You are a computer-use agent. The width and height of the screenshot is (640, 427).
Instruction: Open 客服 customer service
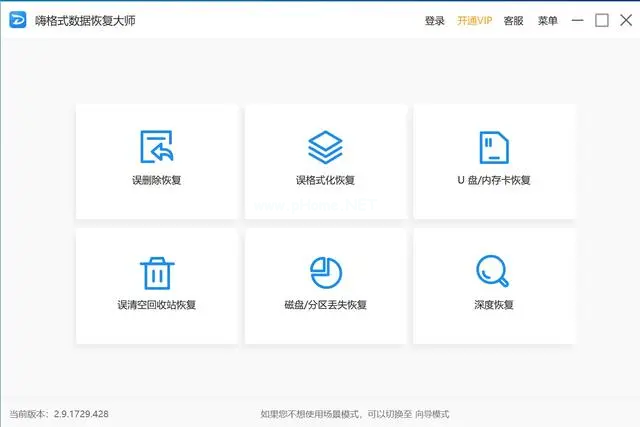513,21
